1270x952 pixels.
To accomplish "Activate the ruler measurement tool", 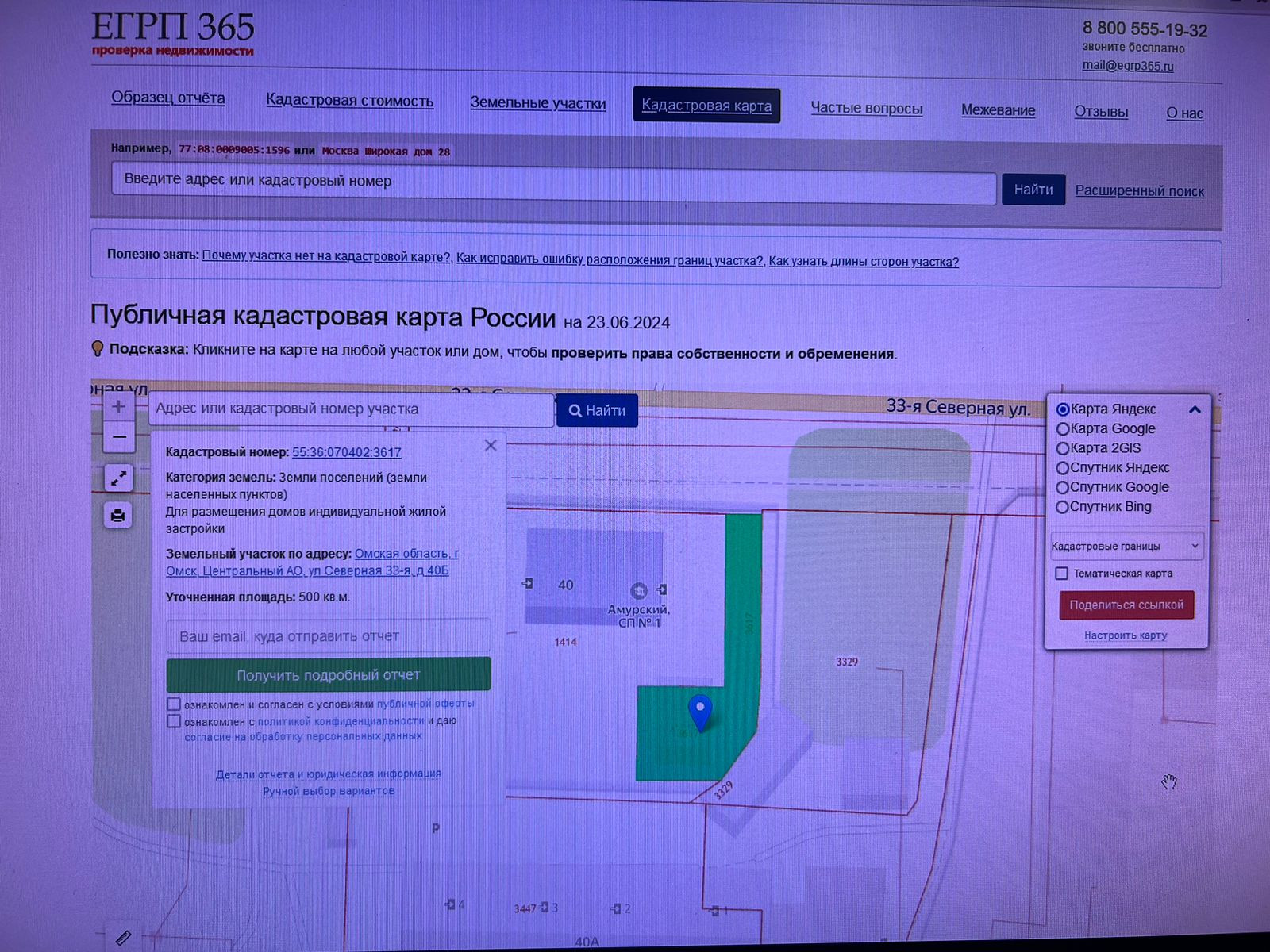I will click(x=123, y=938).
